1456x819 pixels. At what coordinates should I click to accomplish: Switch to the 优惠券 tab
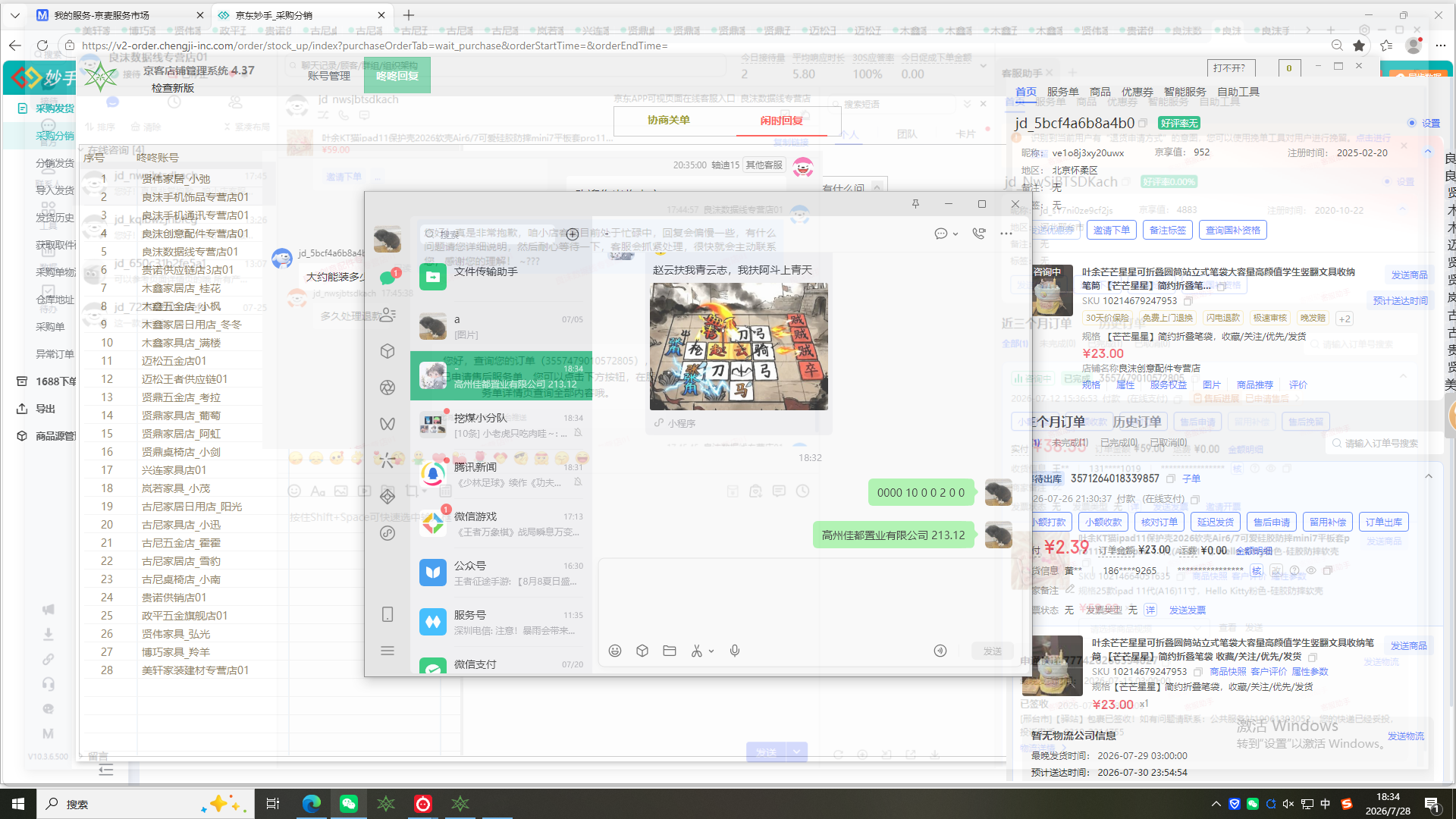pyautogui.click(x=1137, y=92)
